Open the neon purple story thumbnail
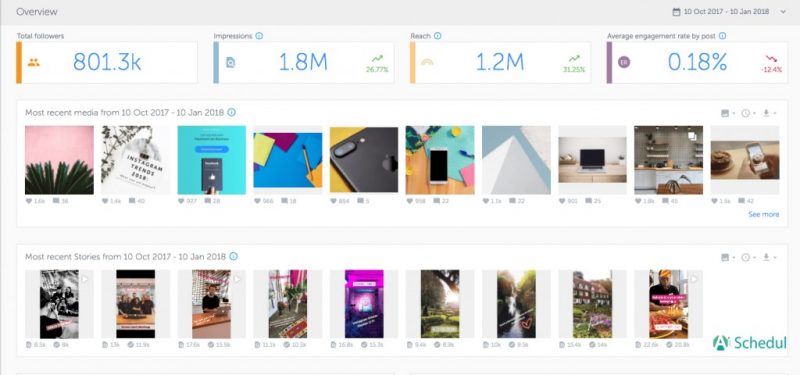The width and height of the screenshot is (800, 375). tap(364, 304)
